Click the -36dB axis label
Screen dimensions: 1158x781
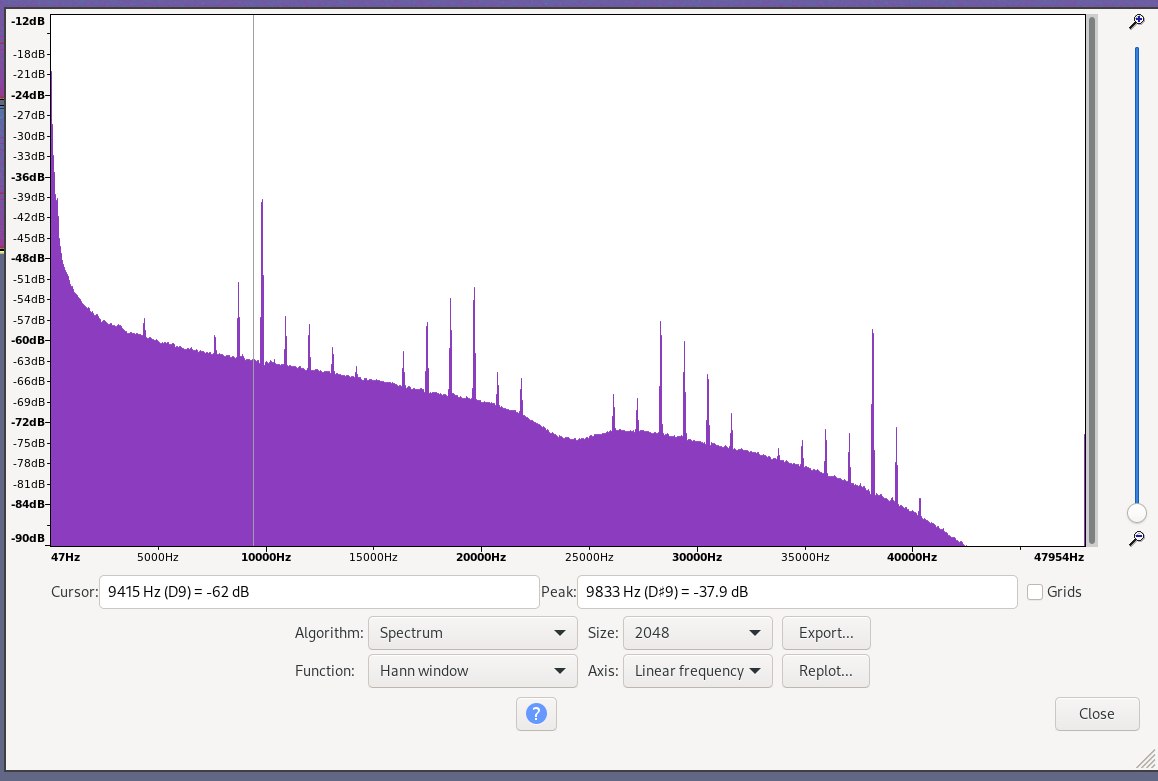coord(29,177)
